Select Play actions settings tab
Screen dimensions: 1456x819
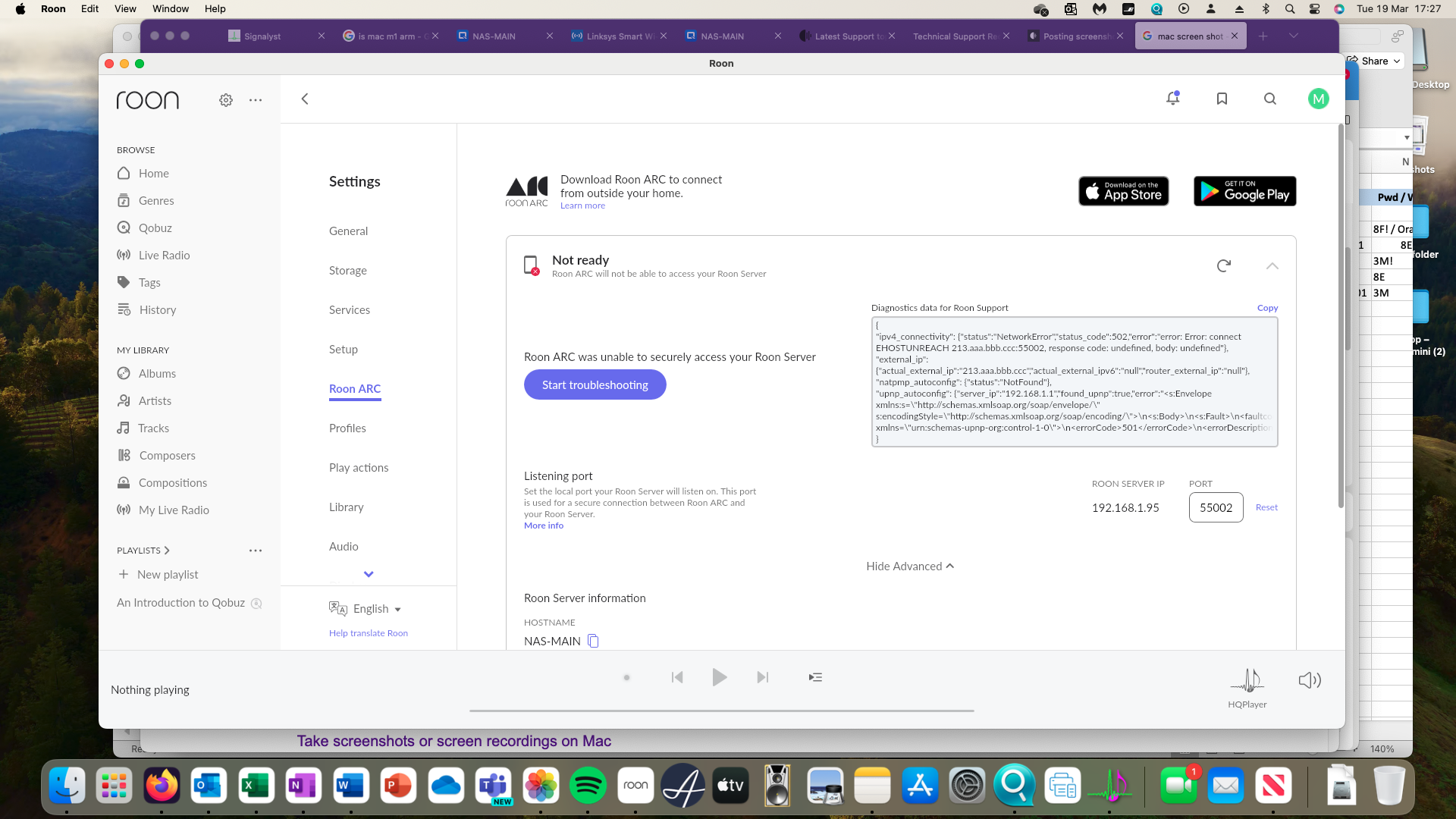359,468
